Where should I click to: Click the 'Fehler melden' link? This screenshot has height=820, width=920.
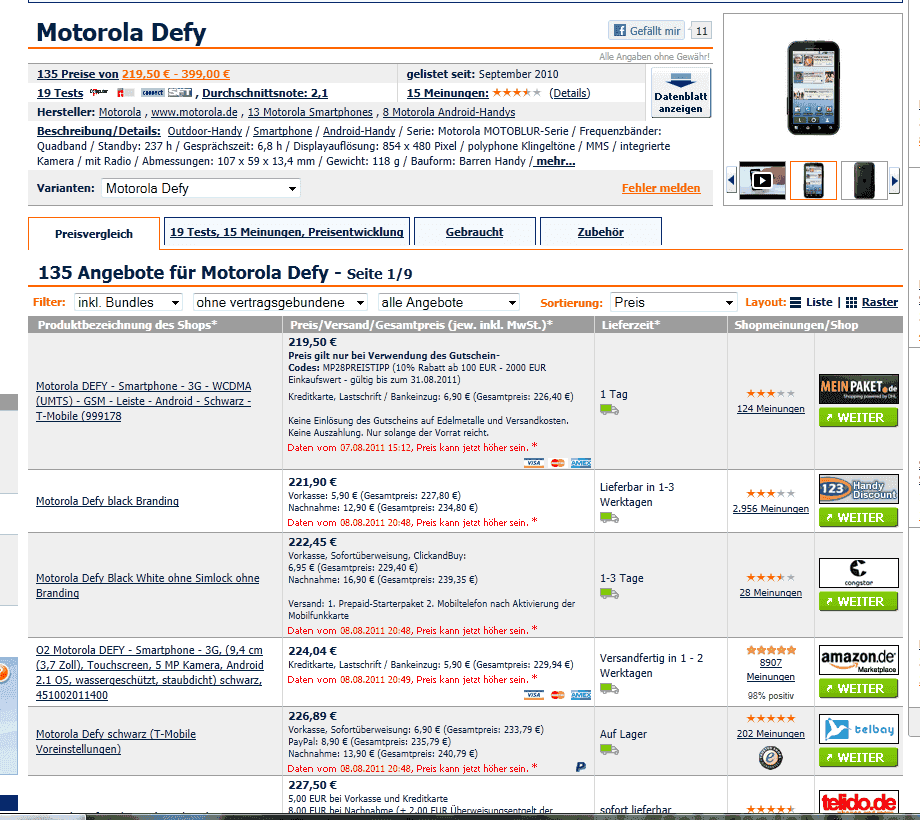pyautogui.click(x=661, y=188)
